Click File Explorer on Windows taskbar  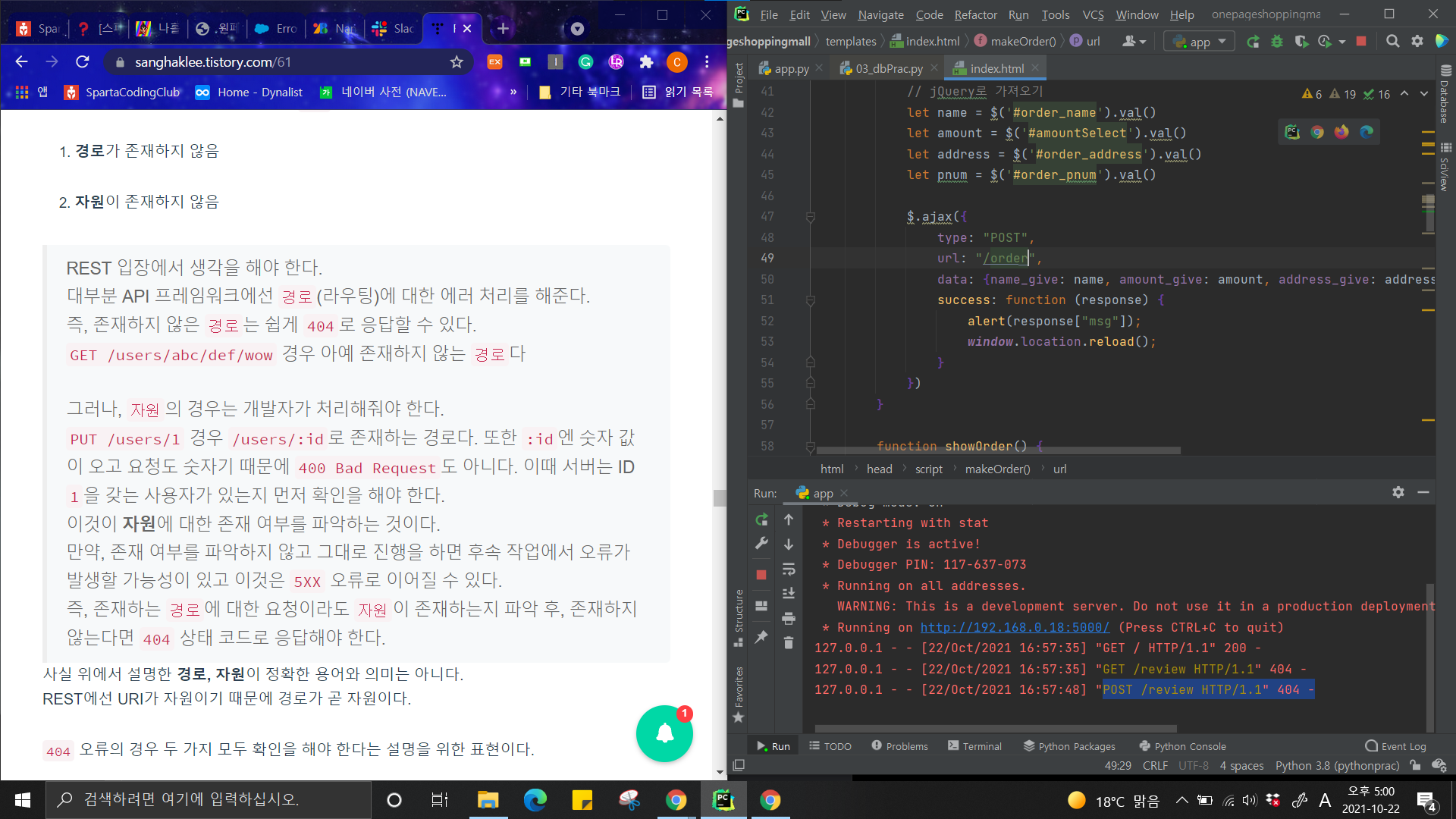coord(488,800)
